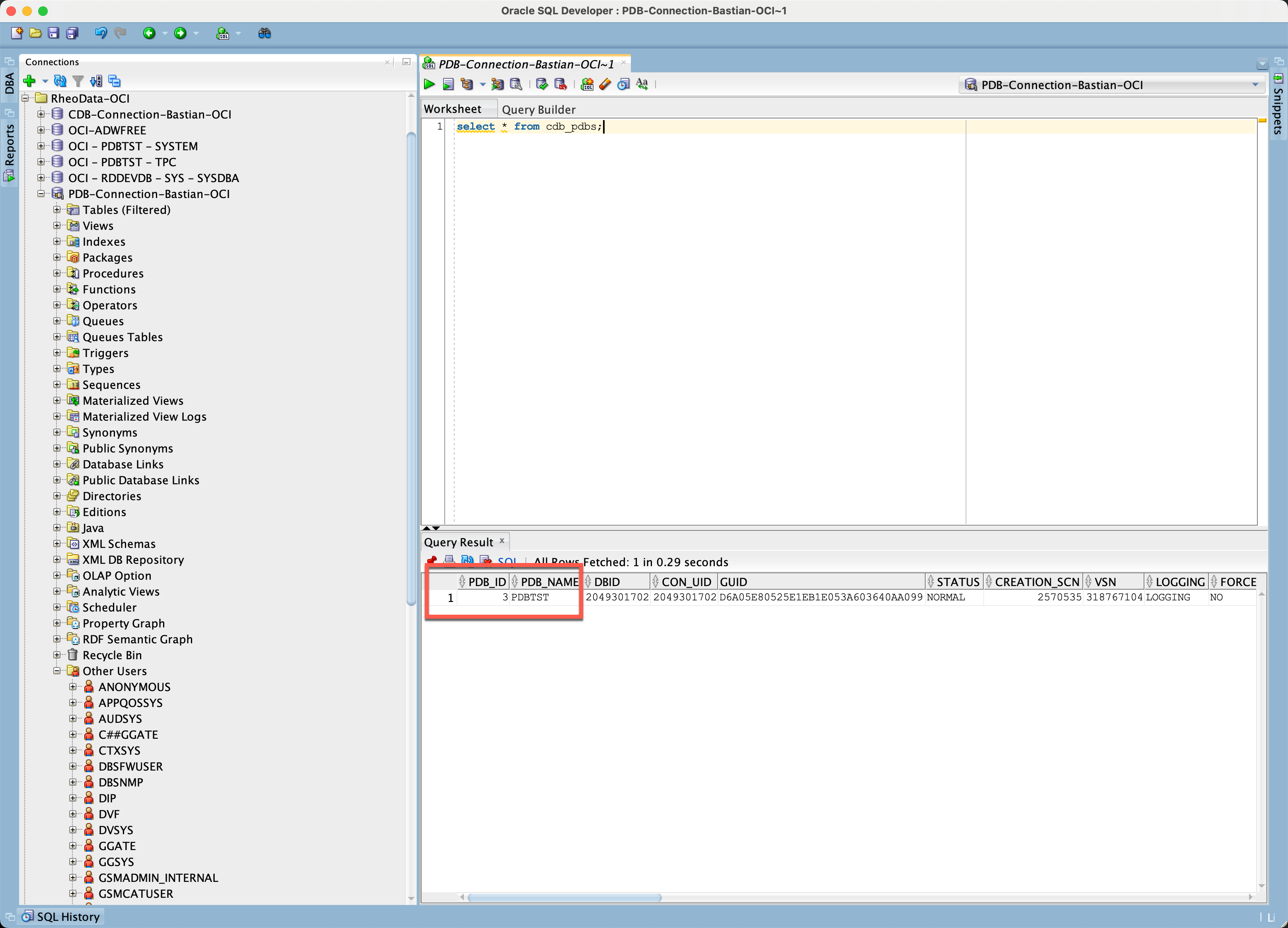
Task: Open a SQL Worksheet from main toolbar
Action: click(223, 33)
